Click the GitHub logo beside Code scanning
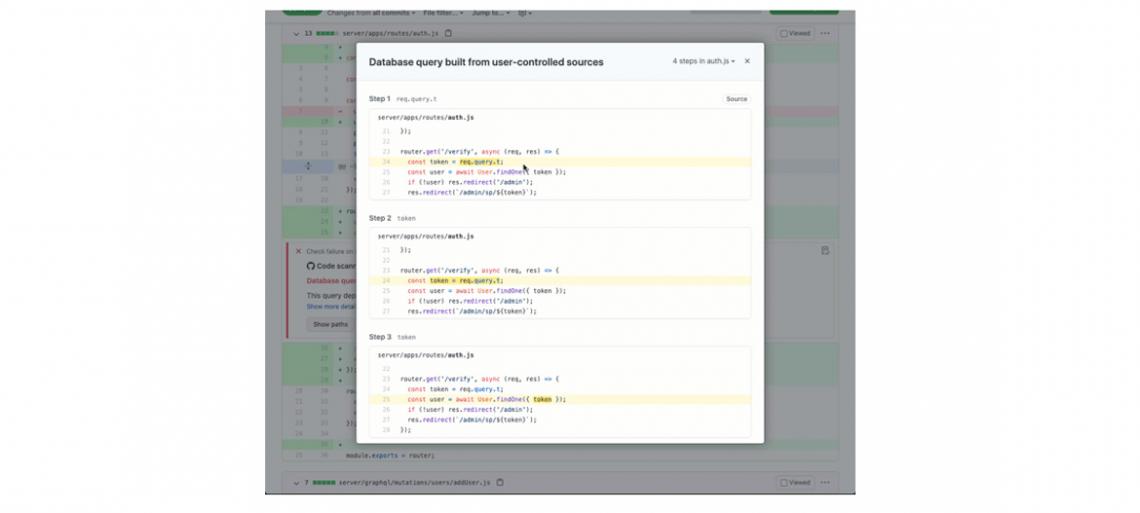1140x513 pixels. click(311, 266)
